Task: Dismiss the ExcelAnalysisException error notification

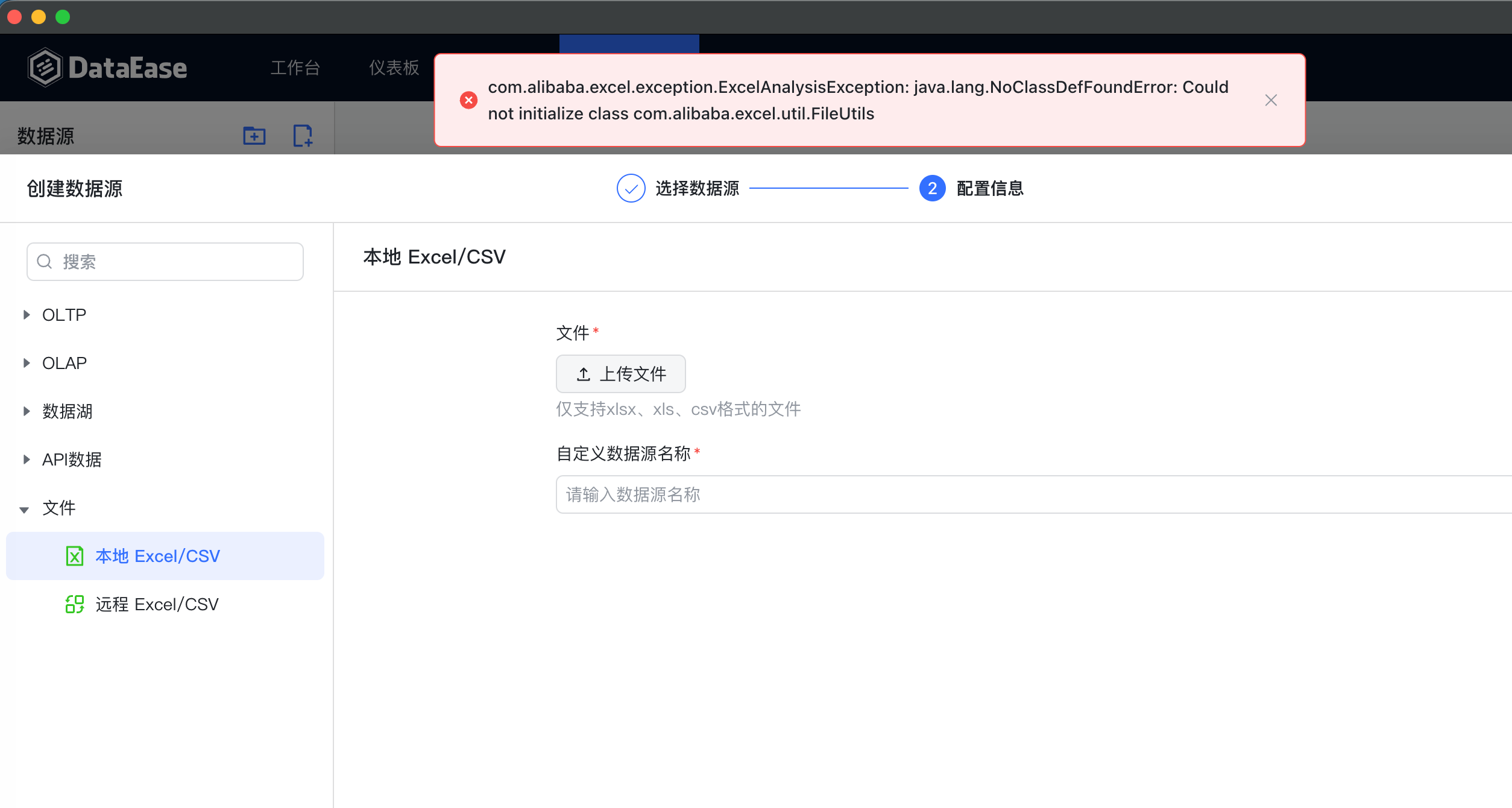Action: point(1271,100)
